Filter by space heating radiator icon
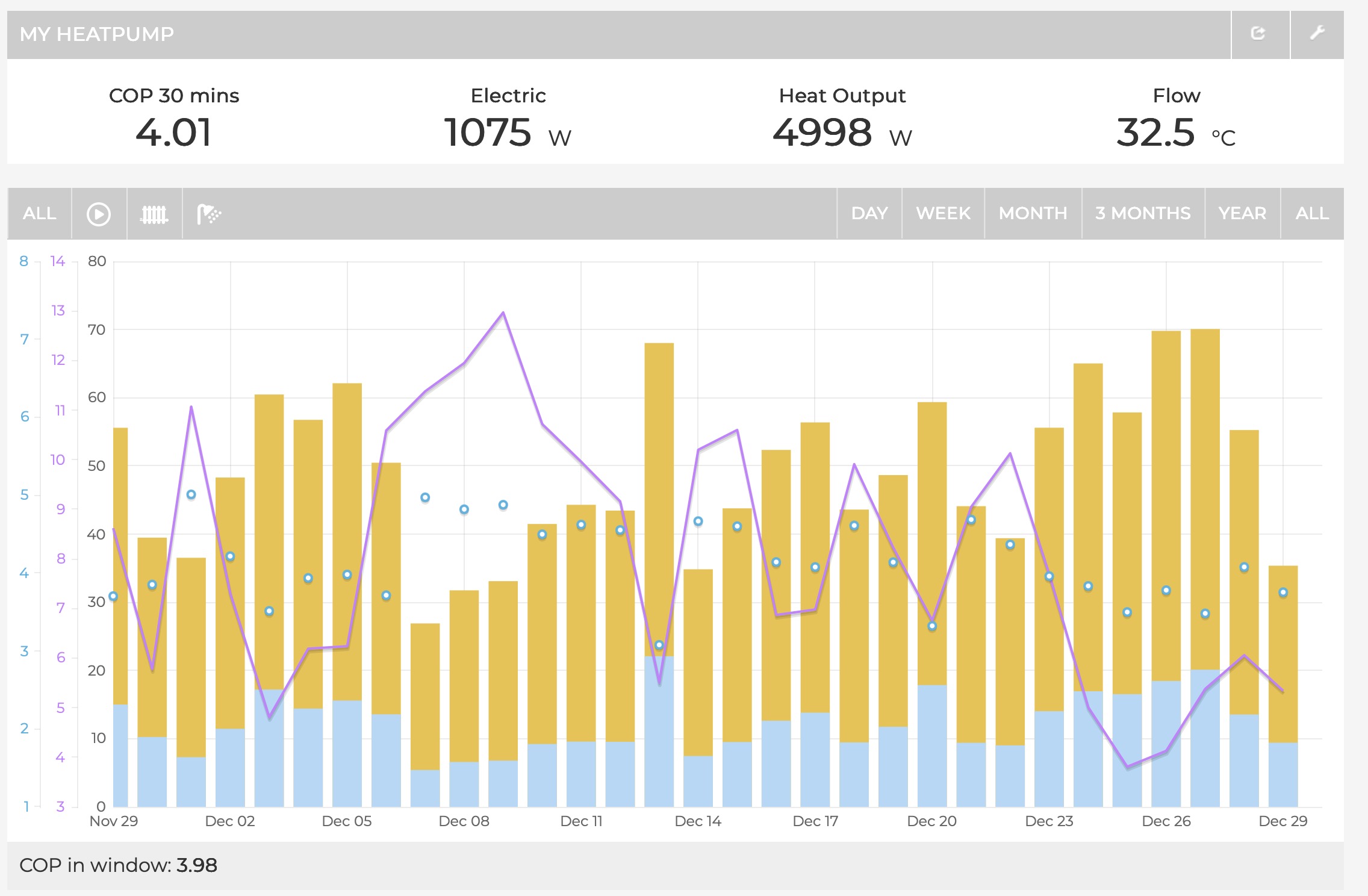 [x=154, y=214]
